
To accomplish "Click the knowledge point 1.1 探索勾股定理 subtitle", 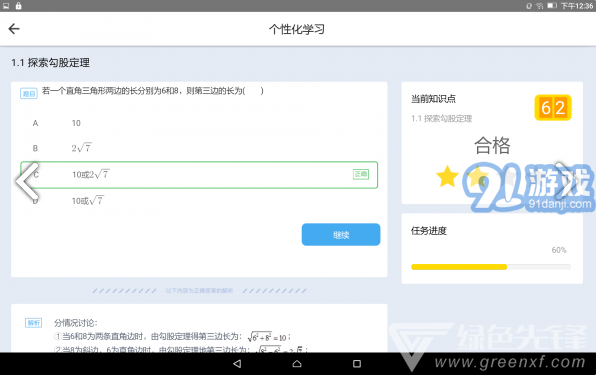I will [441, 119].
